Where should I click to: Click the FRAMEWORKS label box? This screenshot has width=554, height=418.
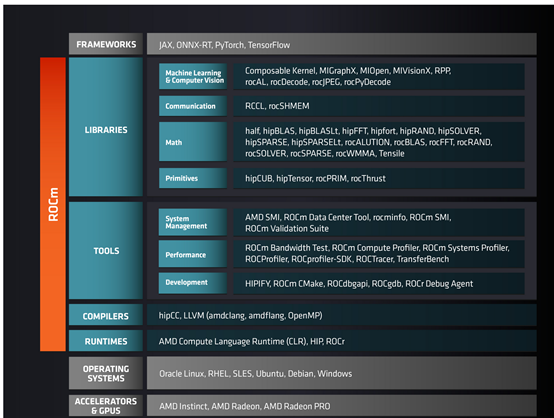(106, 44)
